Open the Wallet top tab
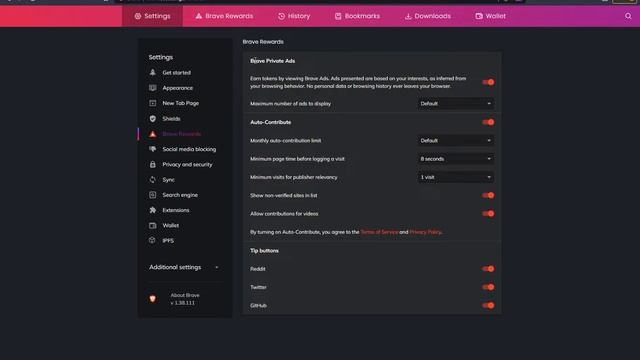 [491, 16]
